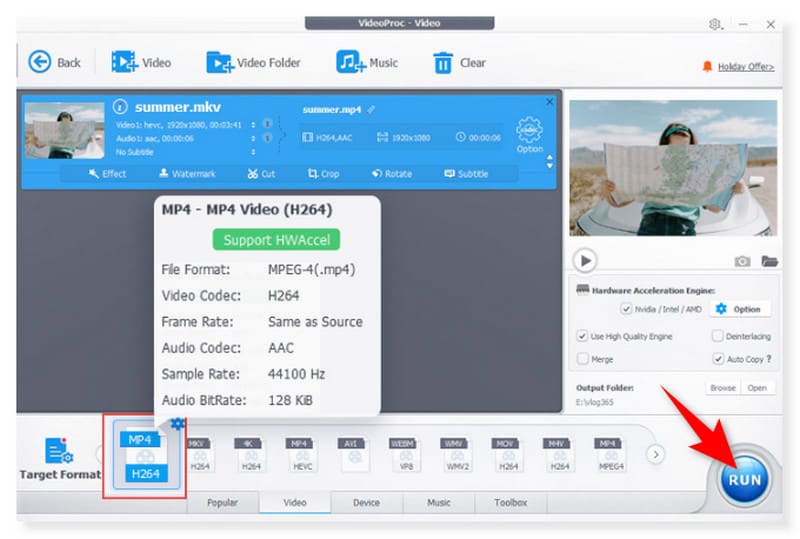This screenshot has width=800, height=539.
Task: Click the right-side preview image
Action: tap(673, 168)
